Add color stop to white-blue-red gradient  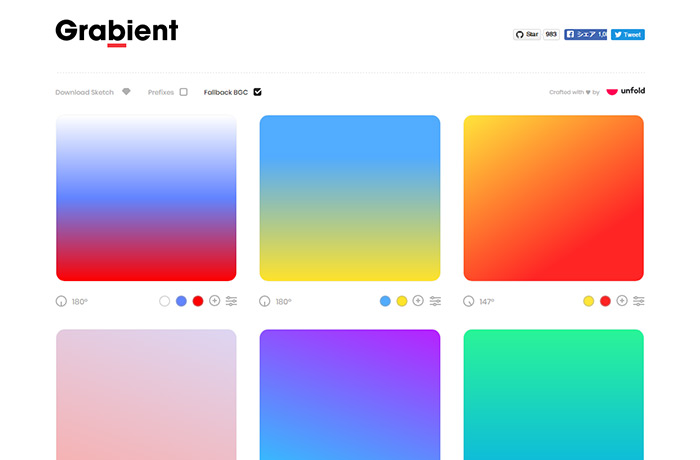pos(215,301)
